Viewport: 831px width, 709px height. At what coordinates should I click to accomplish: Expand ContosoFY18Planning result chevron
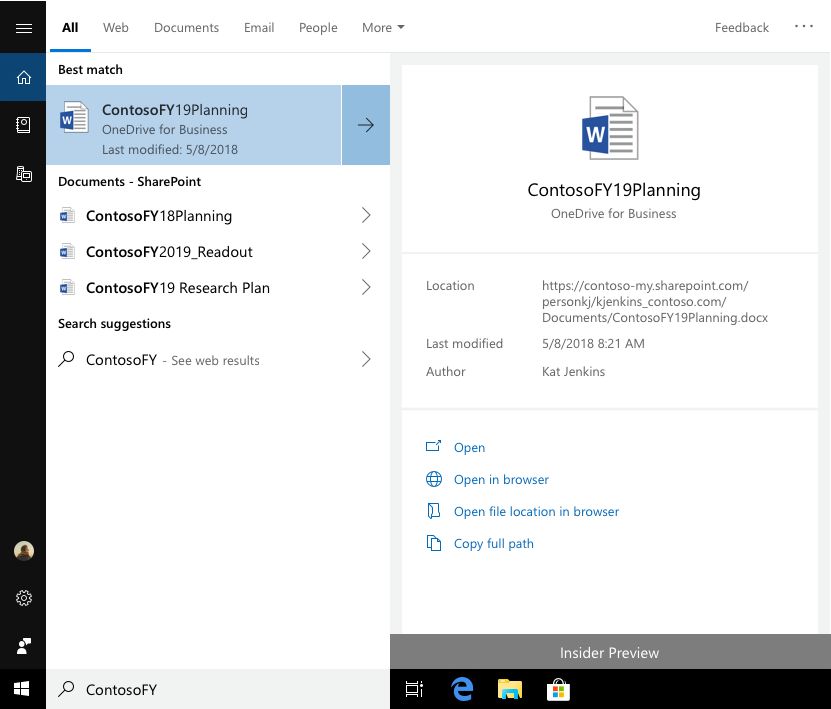pos(366,216)
